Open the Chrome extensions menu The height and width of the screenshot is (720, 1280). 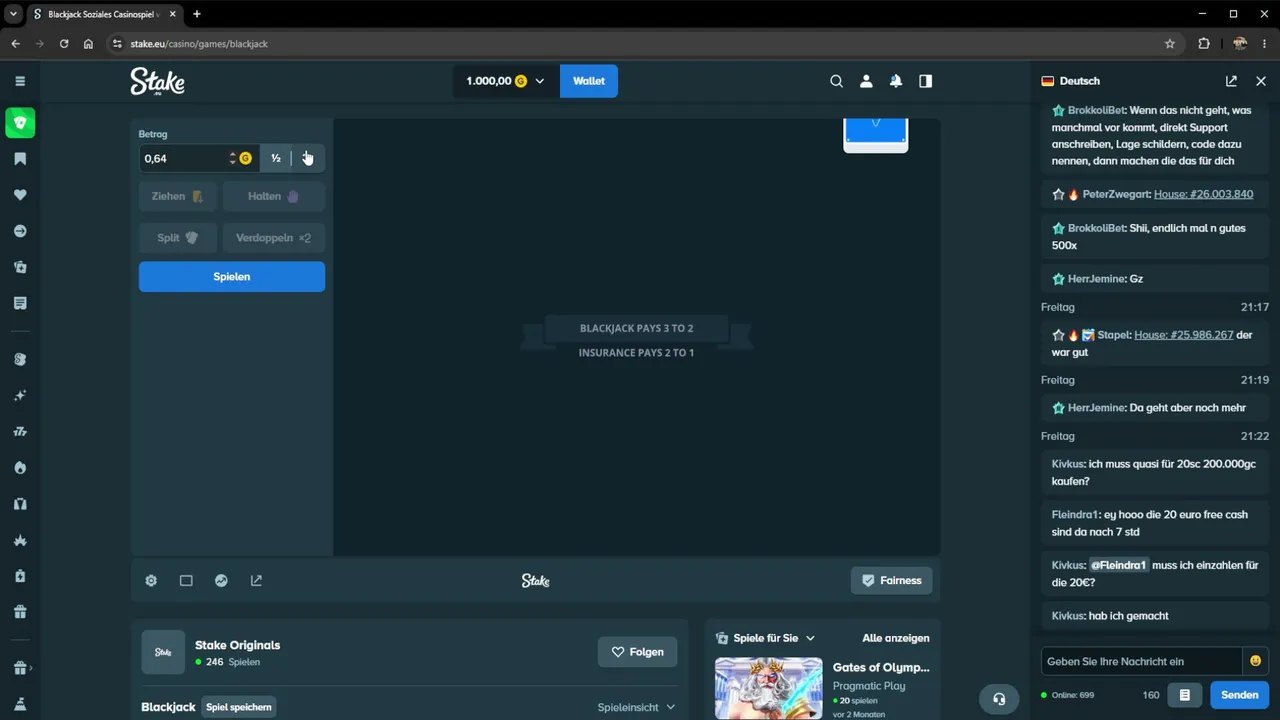coord(1204,44)
